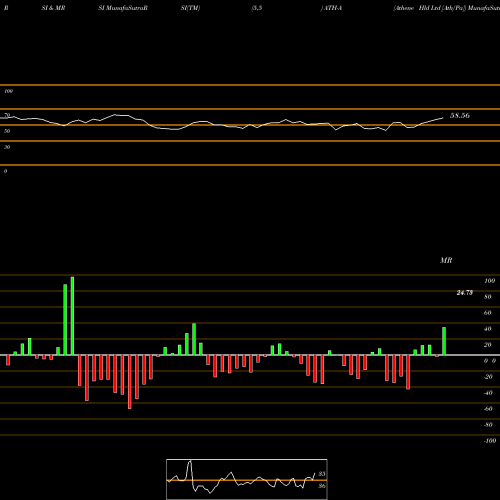Select the MR value 24.73
This screenshot has height=500, width=500.
pyautogui.click(x=465, y=293)
